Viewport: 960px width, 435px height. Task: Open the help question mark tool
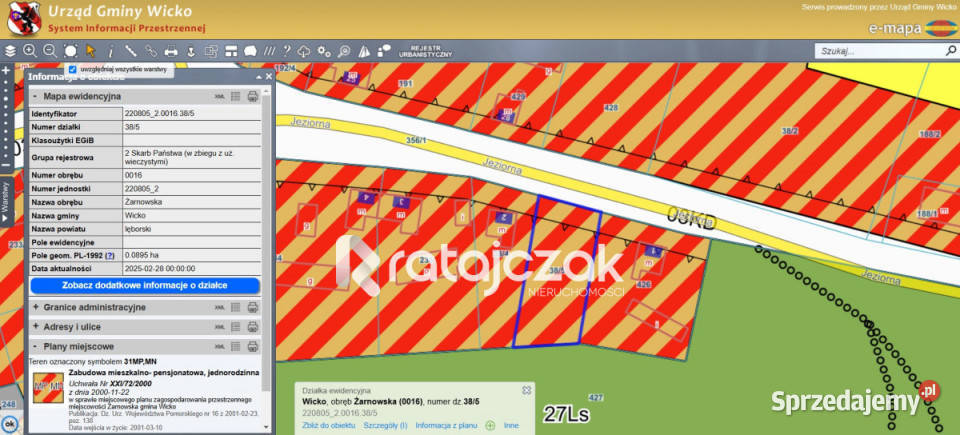(285, 50)
